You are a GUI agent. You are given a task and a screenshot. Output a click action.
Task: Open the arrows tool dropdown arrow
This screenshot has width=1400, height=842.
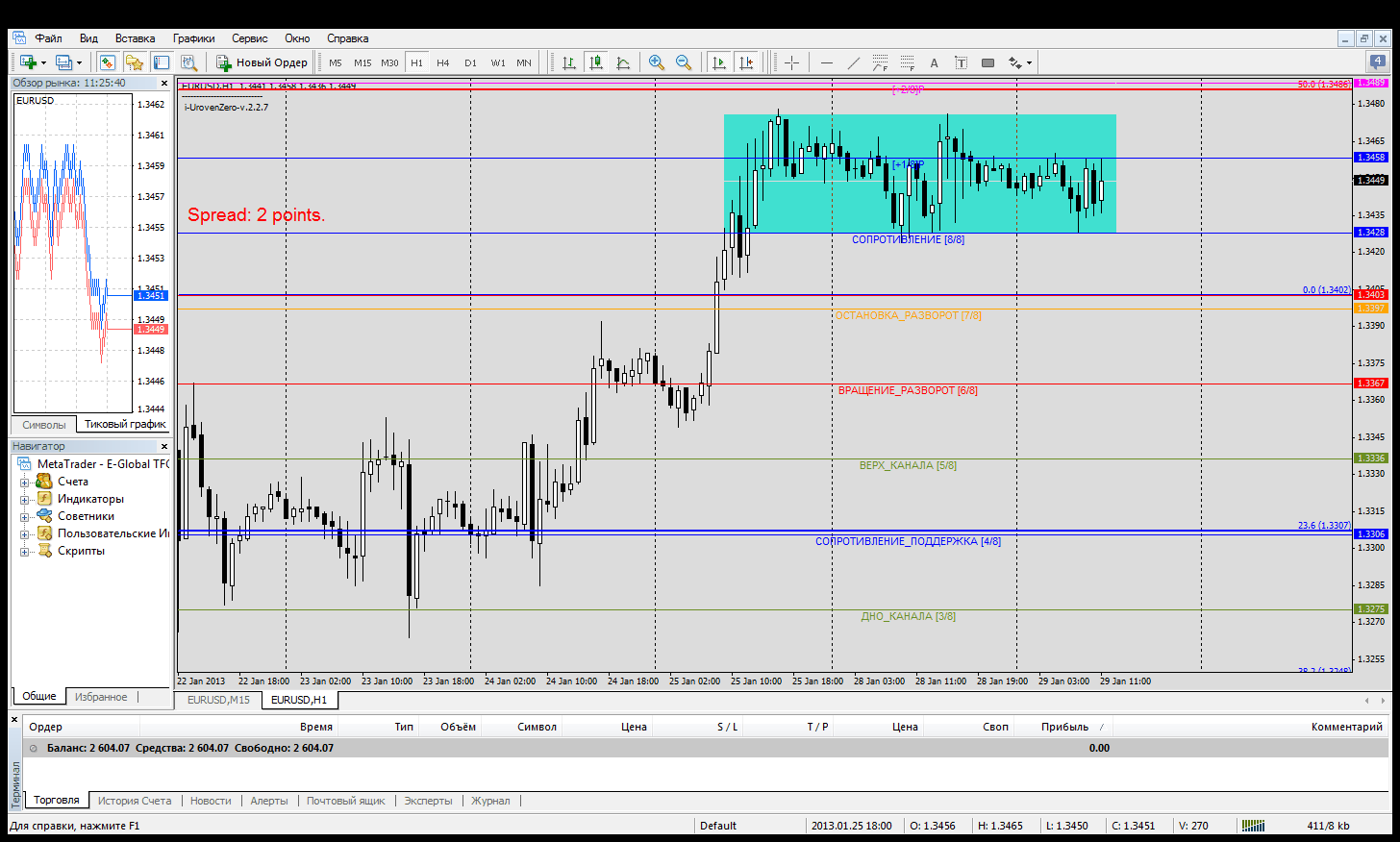coord(1029,62)
